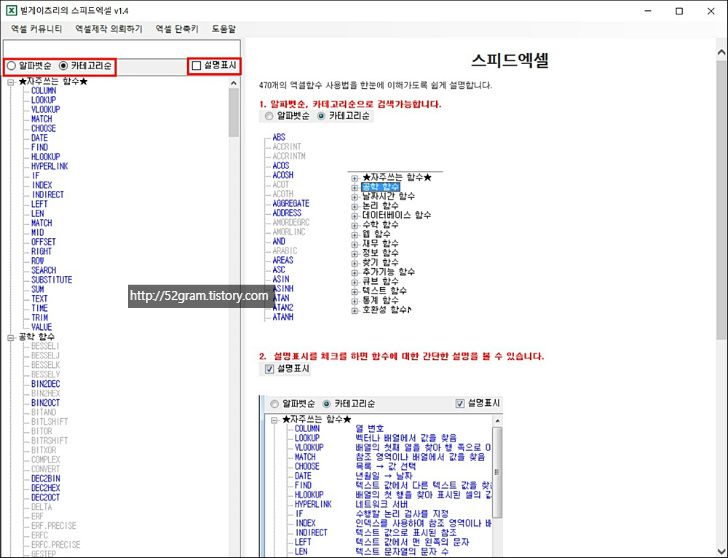Select IF function in left tree
The image size is (728, 558).
point(36,175)
